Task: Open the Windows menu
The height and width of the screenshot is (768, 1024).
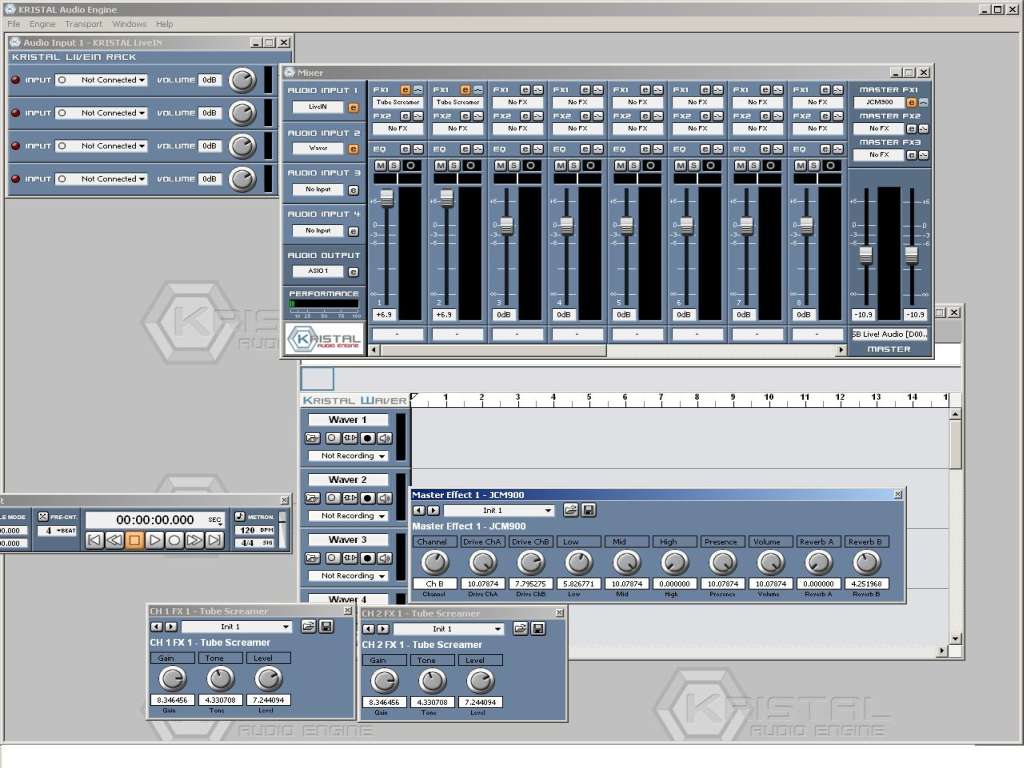Action: pyautogui.click(x=129, y=24)
